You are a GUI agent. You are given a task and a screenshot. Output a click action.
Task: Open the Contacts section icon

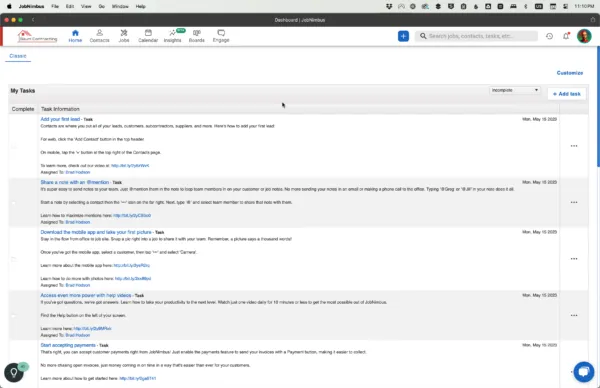[x=99, y=36]
